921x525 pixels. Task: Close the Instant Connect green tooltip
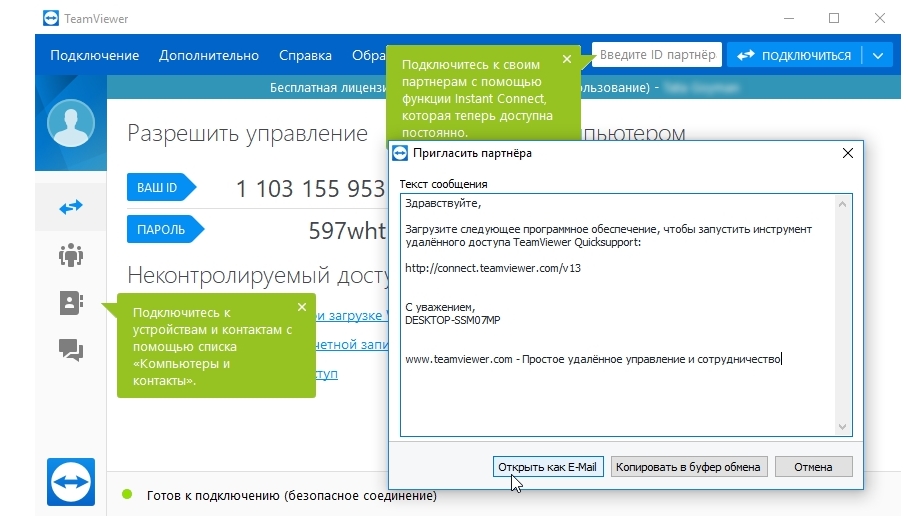point(567,59)
